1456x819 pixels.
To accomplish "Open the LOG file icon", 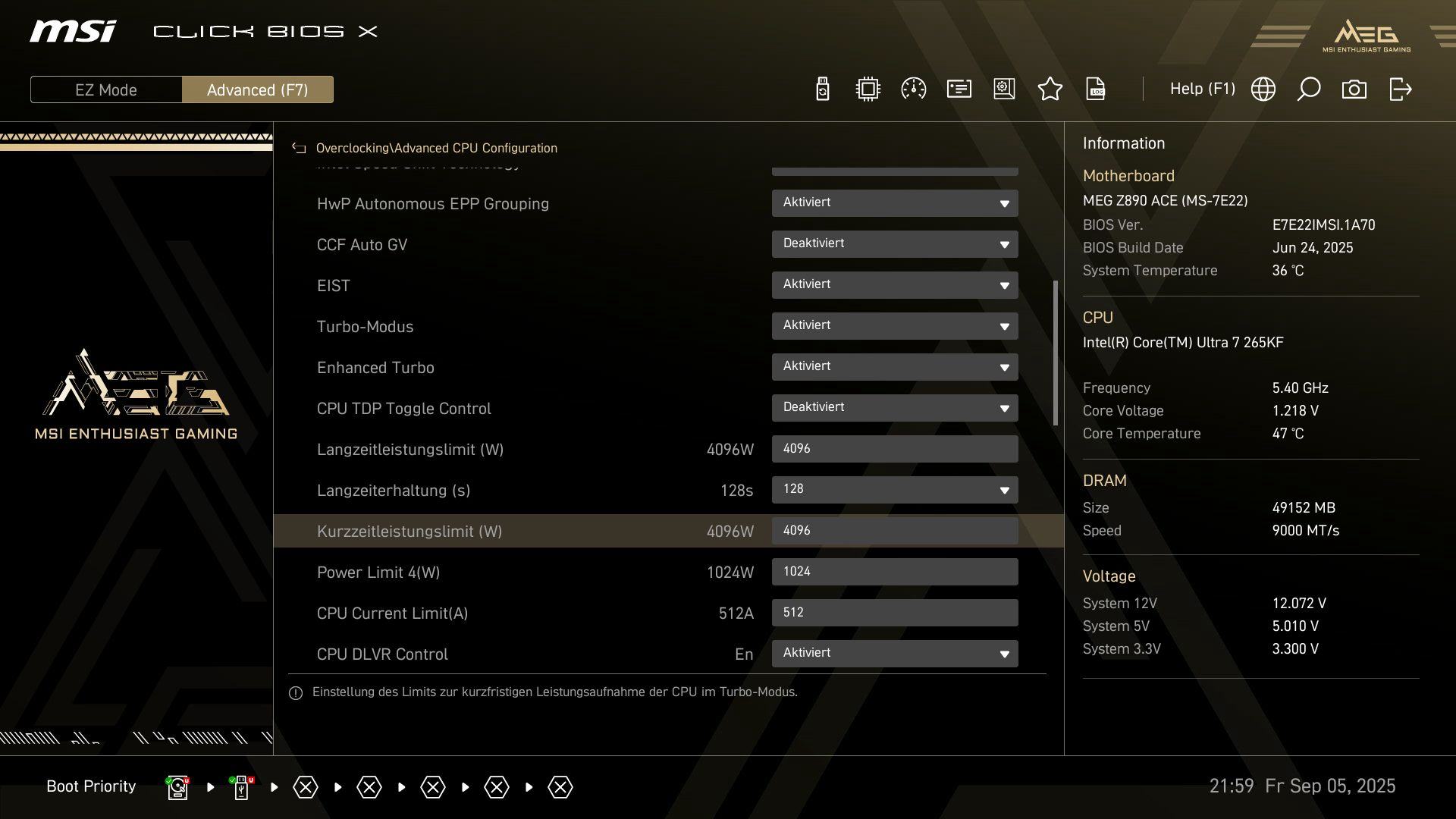I will pos(1095,89).
